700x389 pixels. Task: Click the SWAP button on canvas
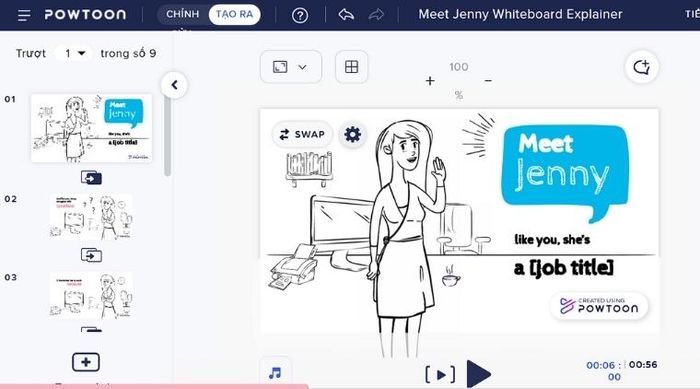tap(302, 134)
